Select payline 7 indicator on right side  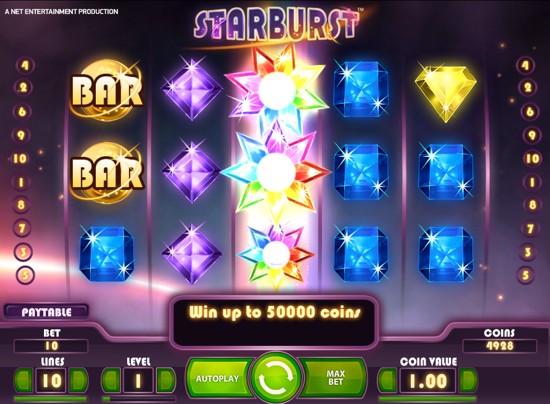[x=529, y=229]
